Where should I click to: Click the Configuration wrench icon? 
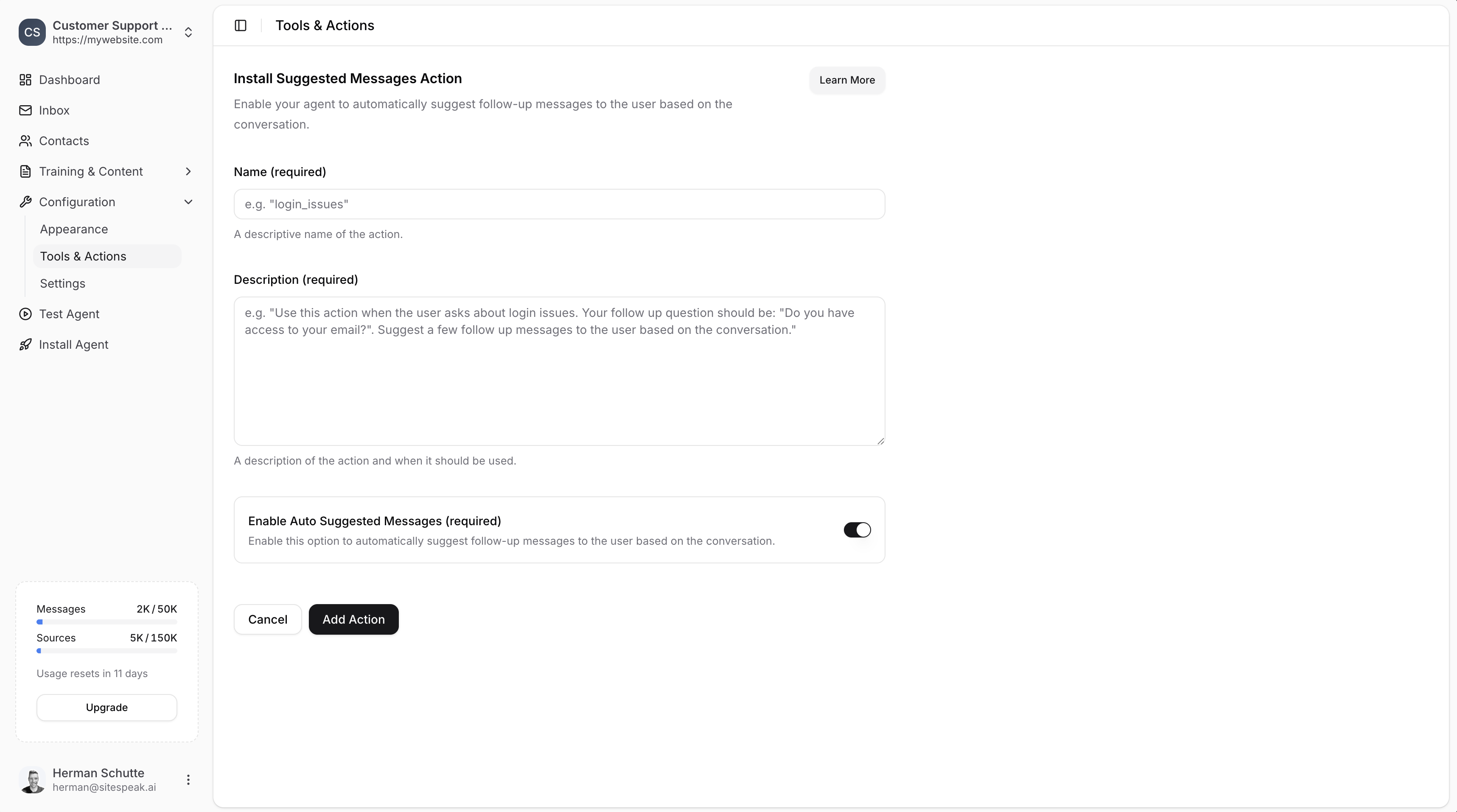tap(25, 202)
